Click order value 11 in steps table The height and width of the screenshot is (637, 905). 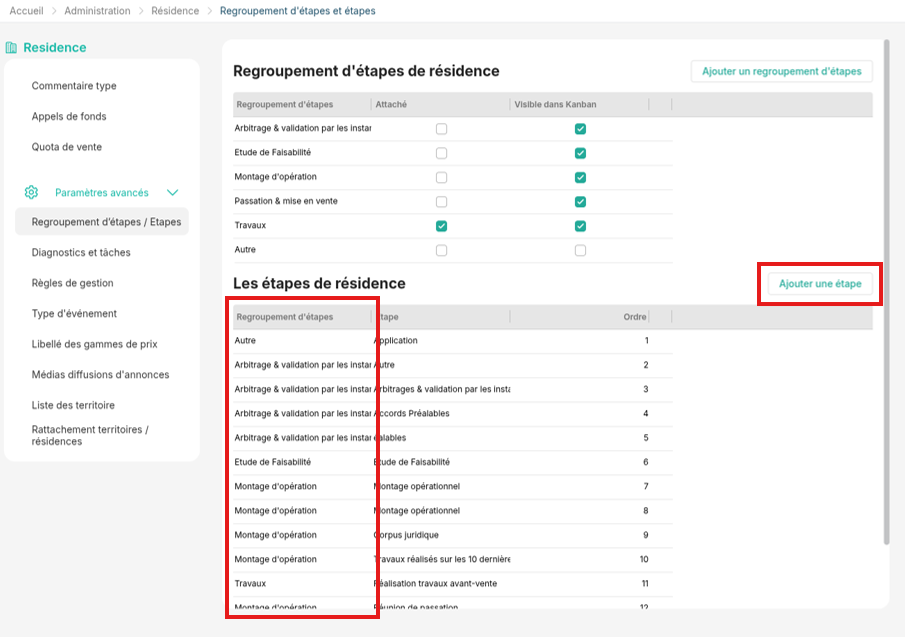click(645, 583)
